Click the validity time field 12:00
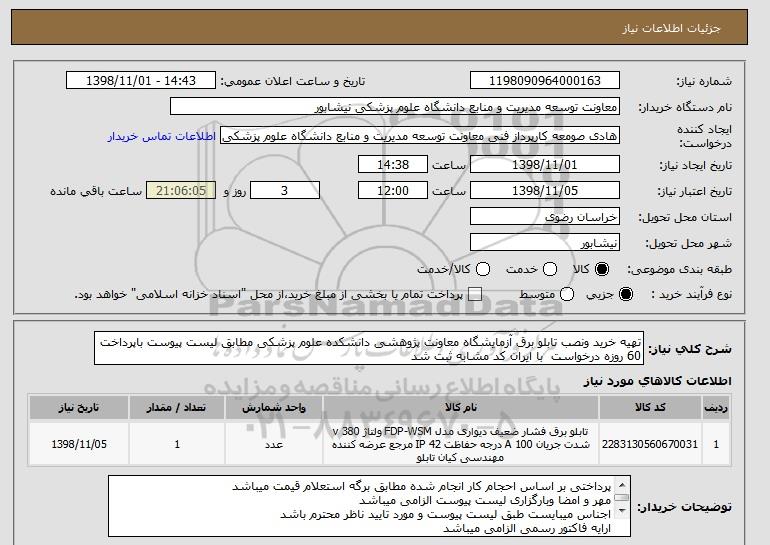 tap(393, 191)
